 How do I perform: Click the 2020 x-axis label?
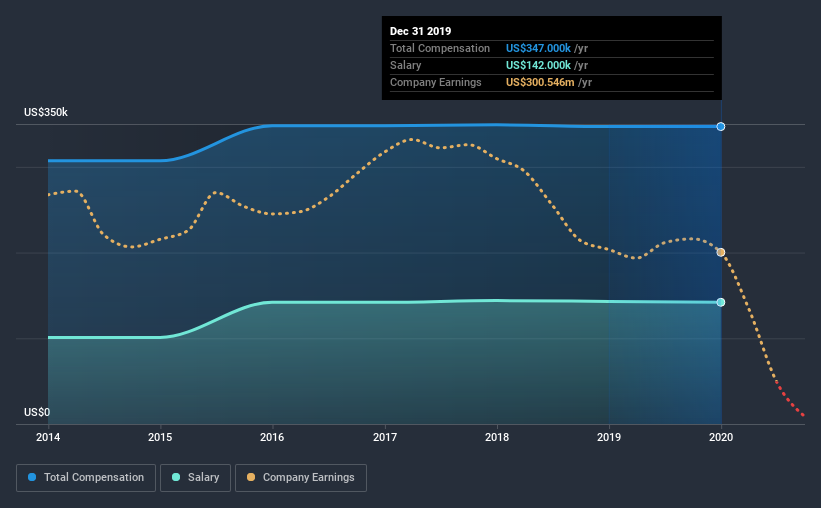tap(721, 437)
